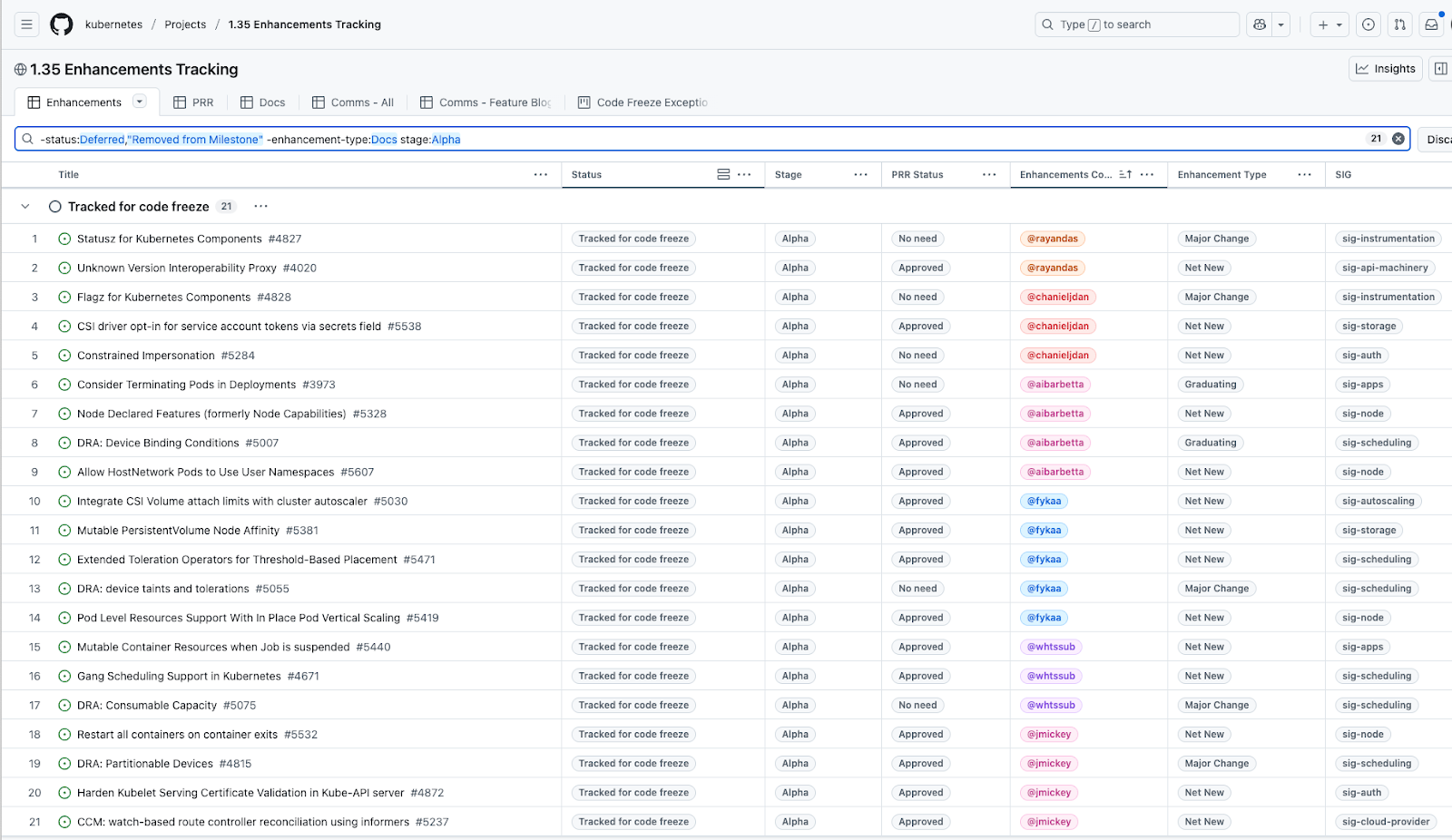Viewport: 1452px width, 840px height.
Task: Open the pull requests icon in header
Action: coord(1400,24)
